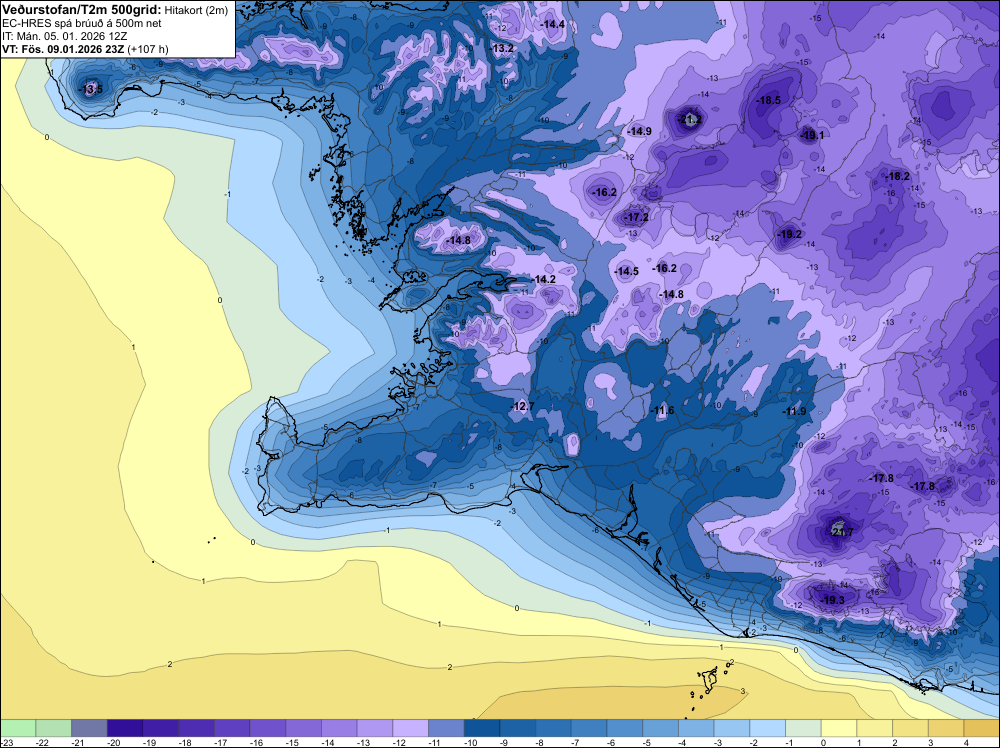1000x748 pixels.
Task: Click the -14.4 temperature label
Action: 552,24
